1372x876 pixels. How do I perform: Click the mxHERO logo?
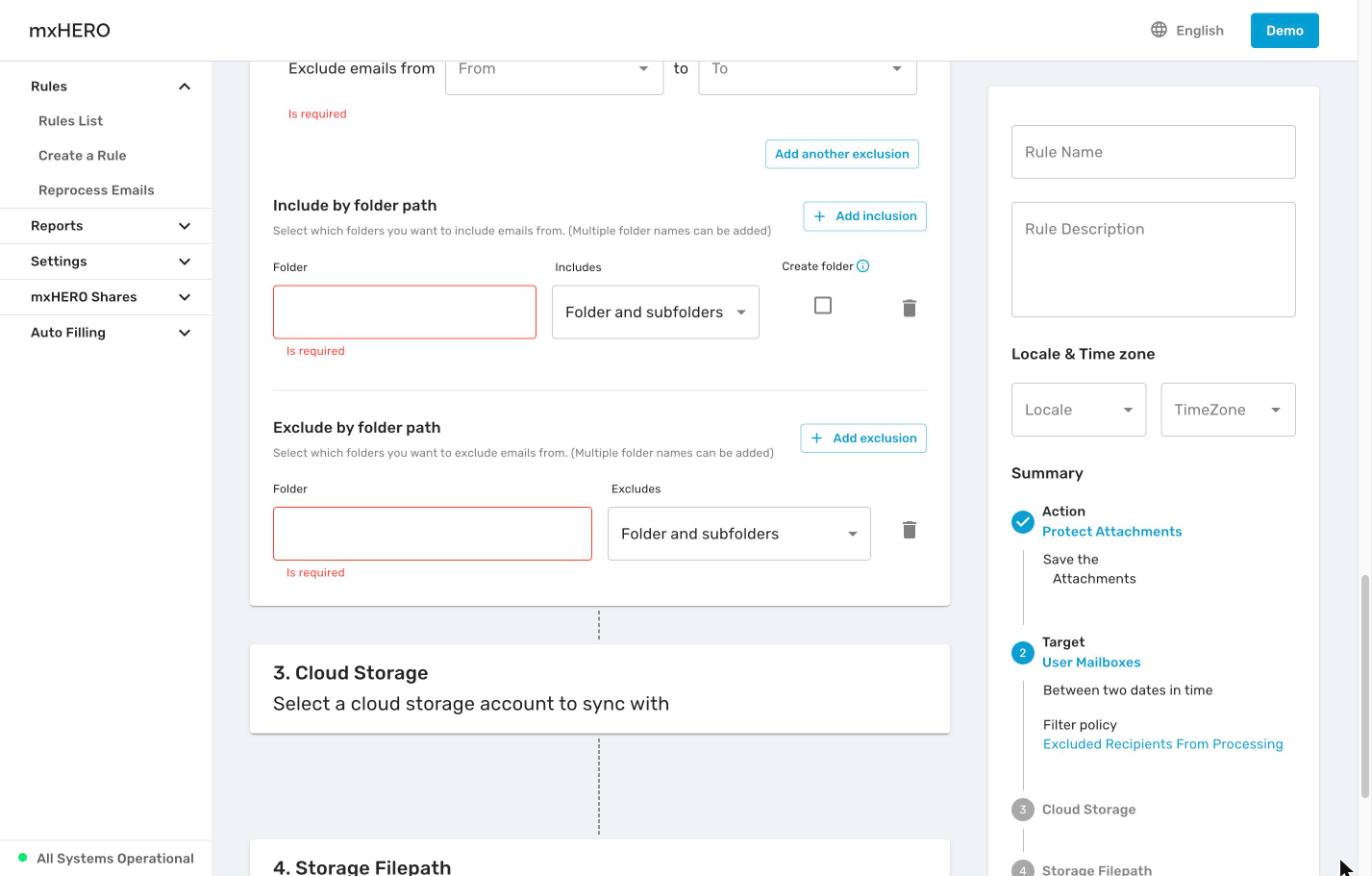tap(70, 30)
